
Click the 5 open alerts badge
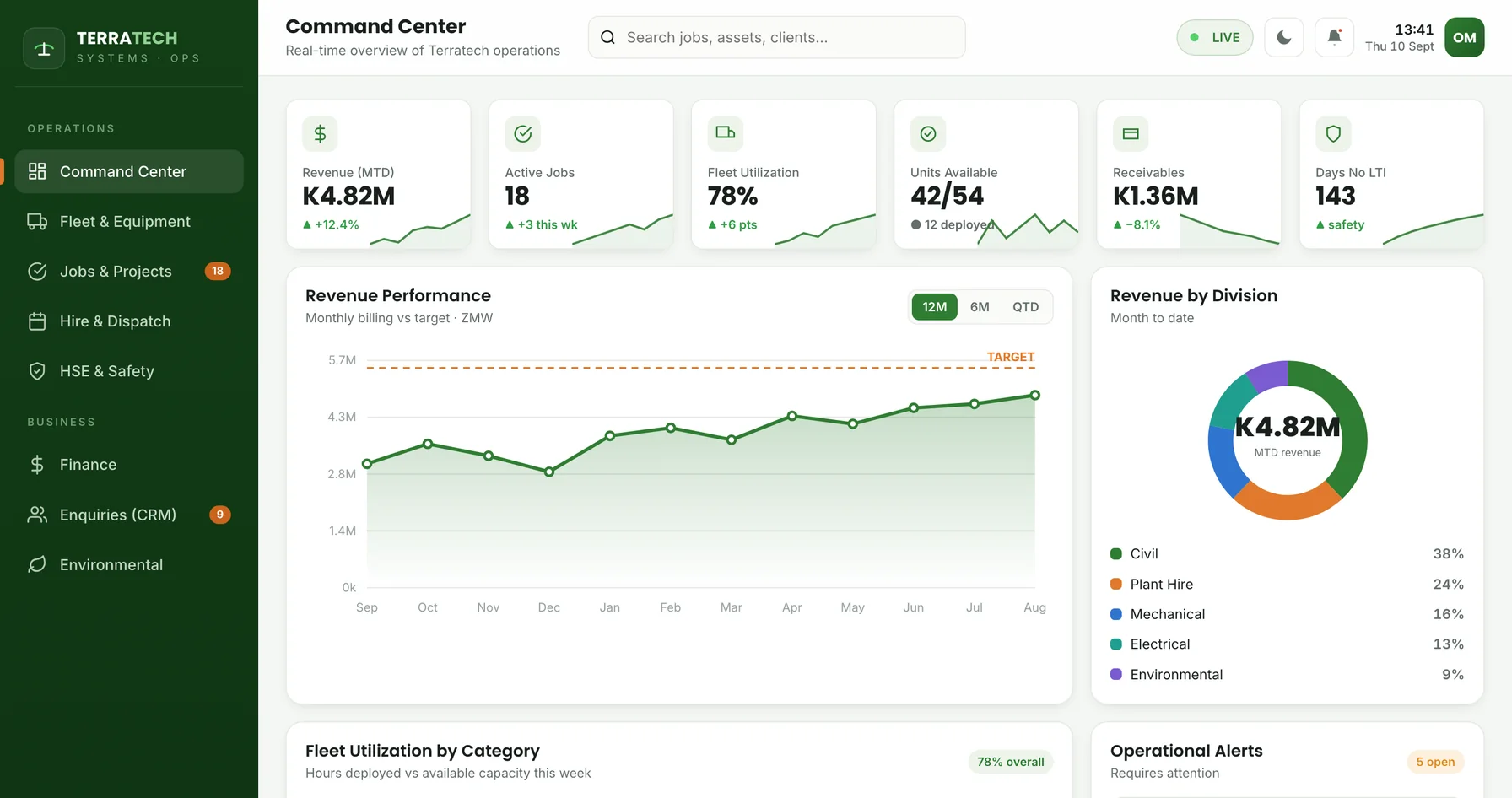pyautogui.click(x=1435, y=762)
